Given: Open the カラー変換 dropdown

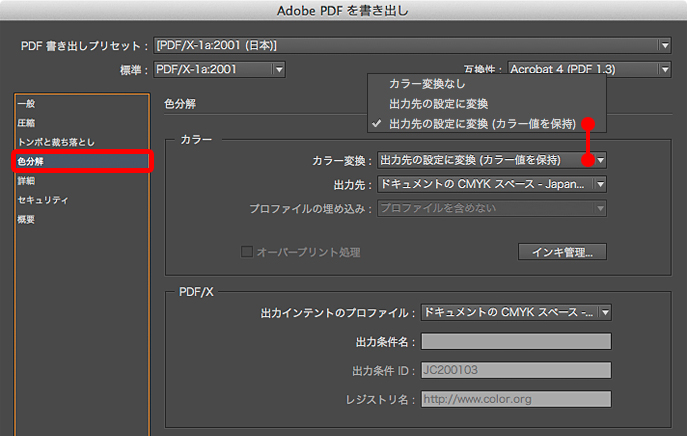Looking at the screenshot, I should click(x=492, y=160).
